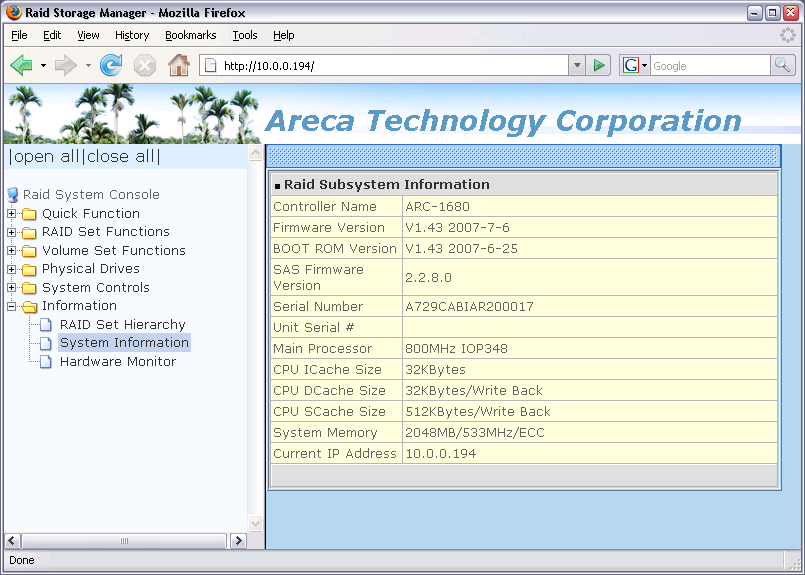Image resolution: width=805 pixels, height=575 pixels.
Task: Open the Forward button history dropdown
Action: click(x=88, y=65)
